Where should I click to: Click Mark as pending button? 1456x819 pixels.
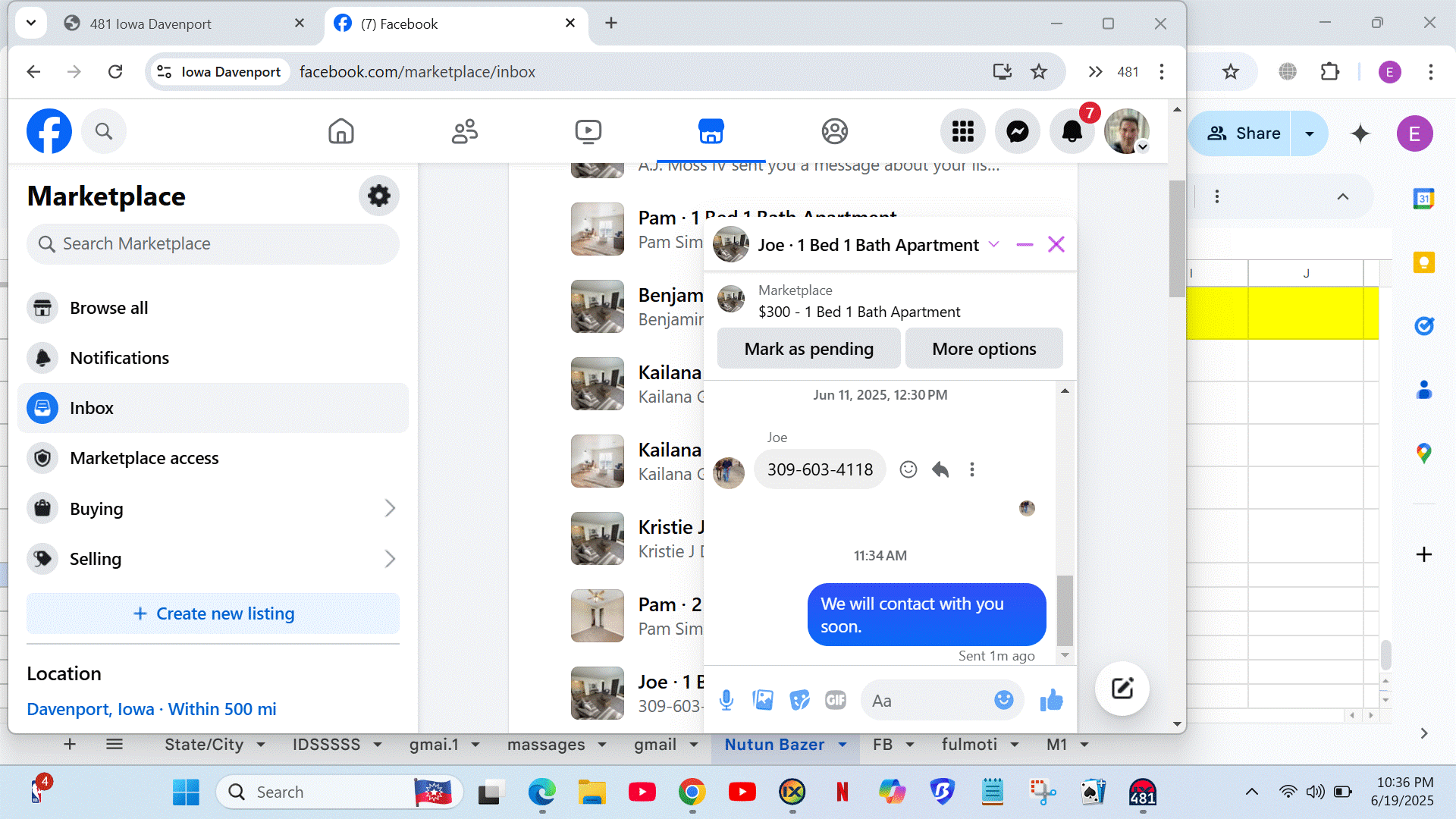[808, 349]
